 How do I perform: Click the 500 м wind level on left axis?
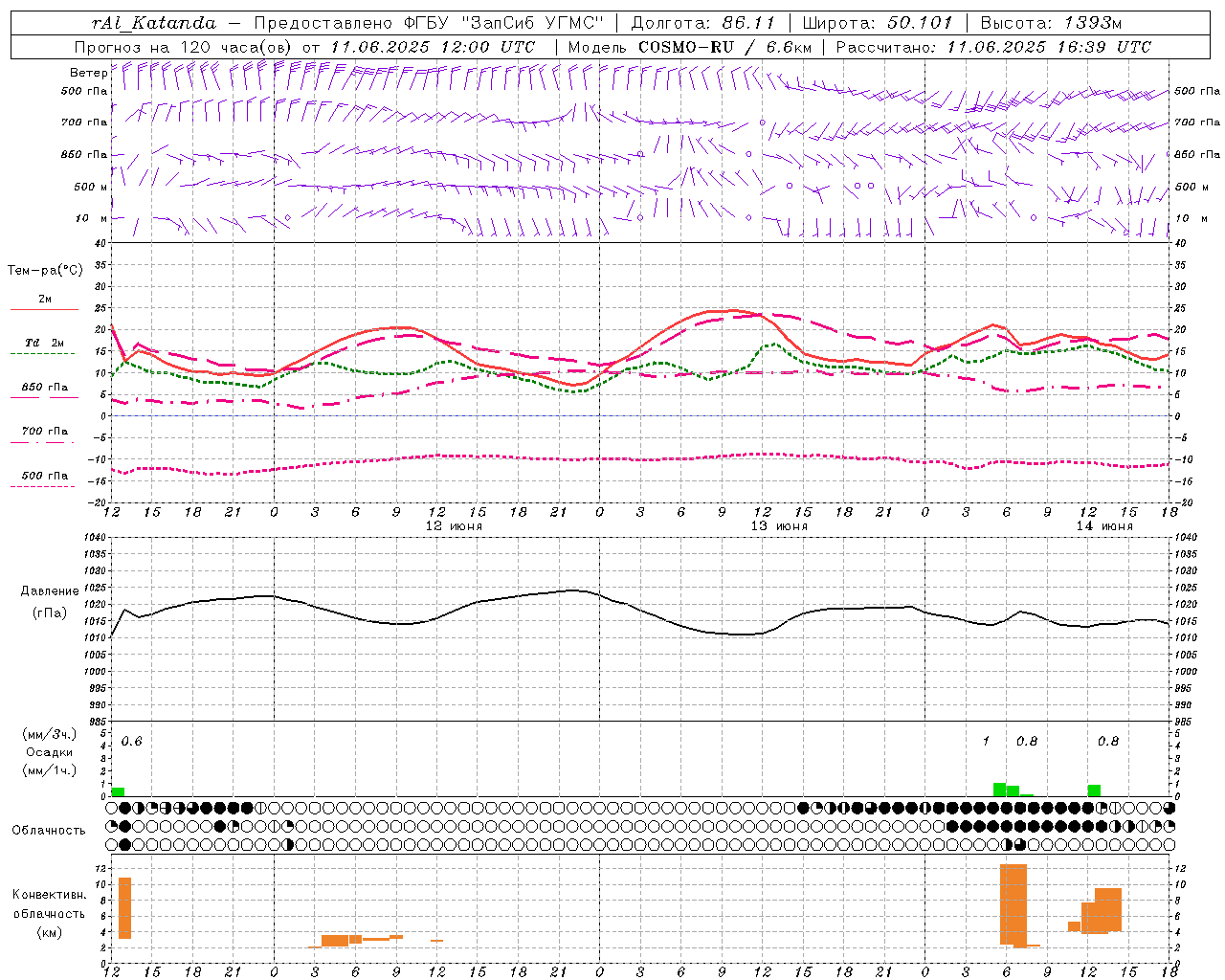[x=90, y=187]
